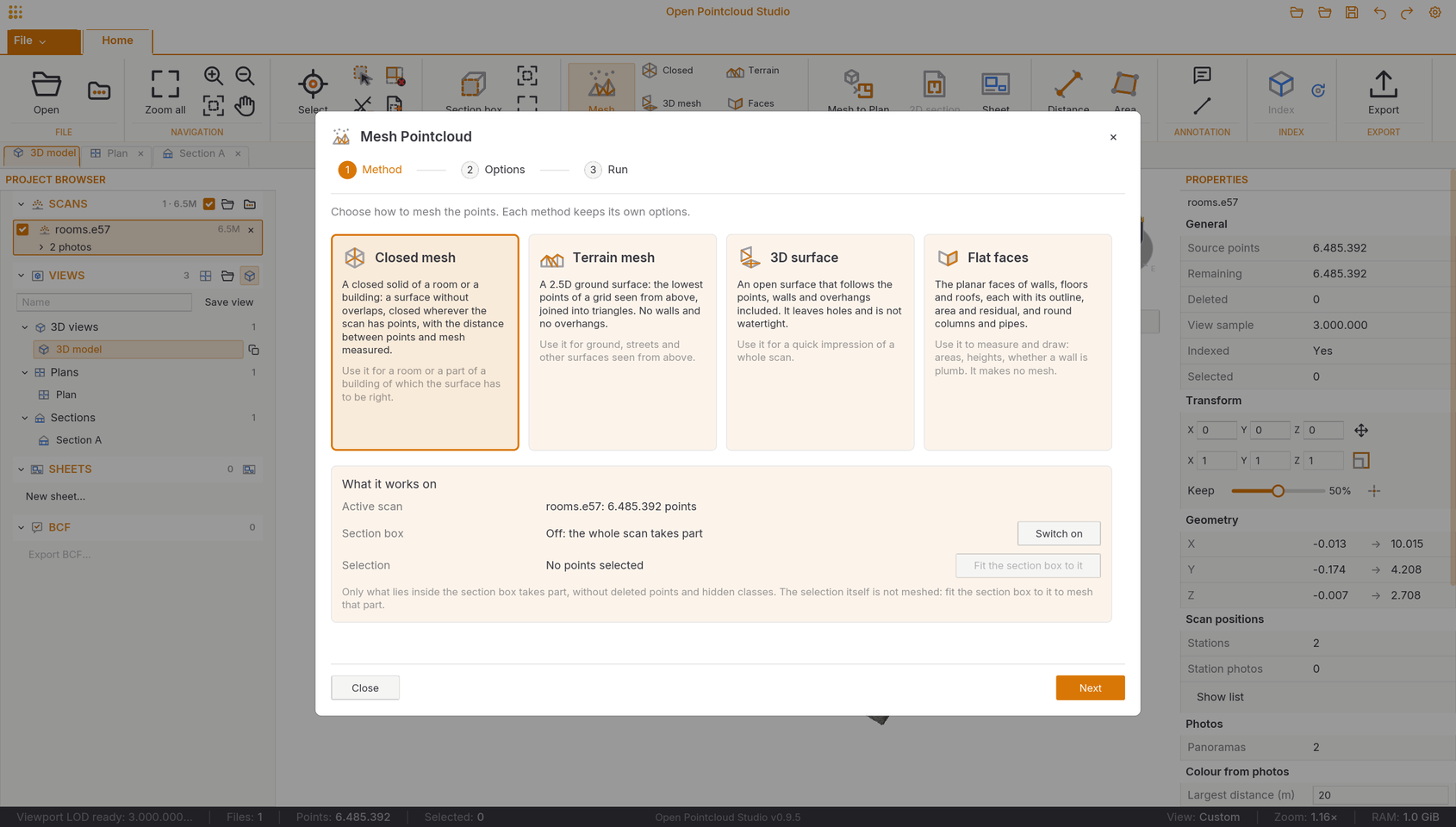Collapse the Sections group
1456x827 pixels.
[25, 418]
